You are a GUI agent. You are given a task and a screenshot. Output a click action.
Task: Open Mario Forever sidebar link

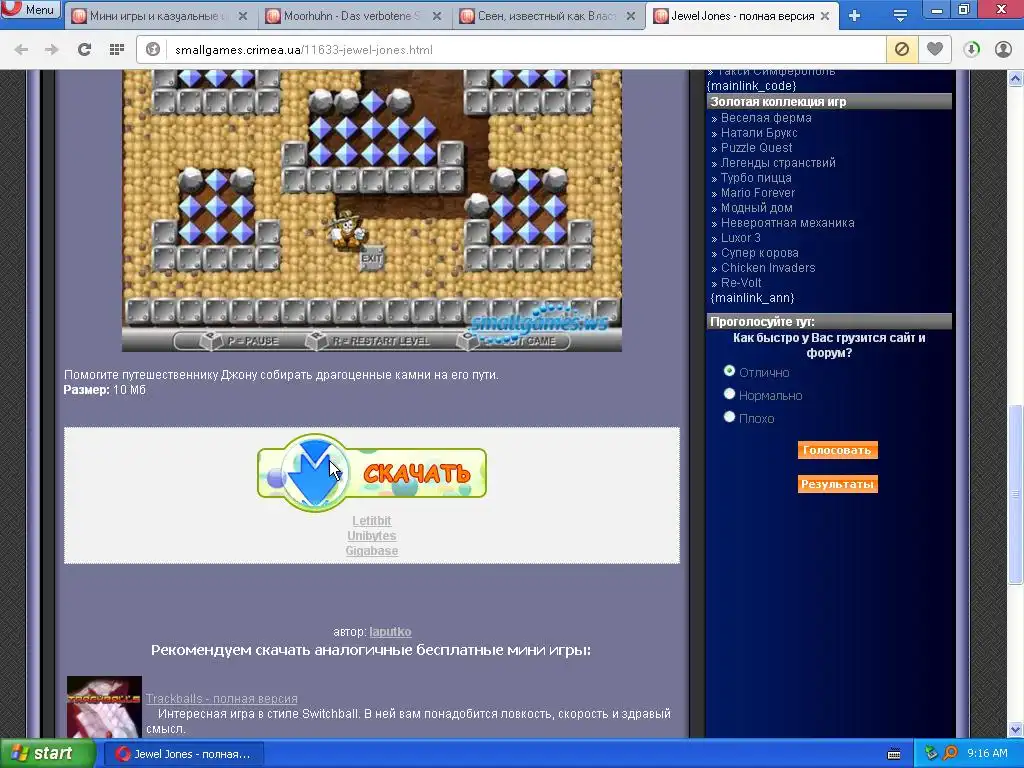758,193
